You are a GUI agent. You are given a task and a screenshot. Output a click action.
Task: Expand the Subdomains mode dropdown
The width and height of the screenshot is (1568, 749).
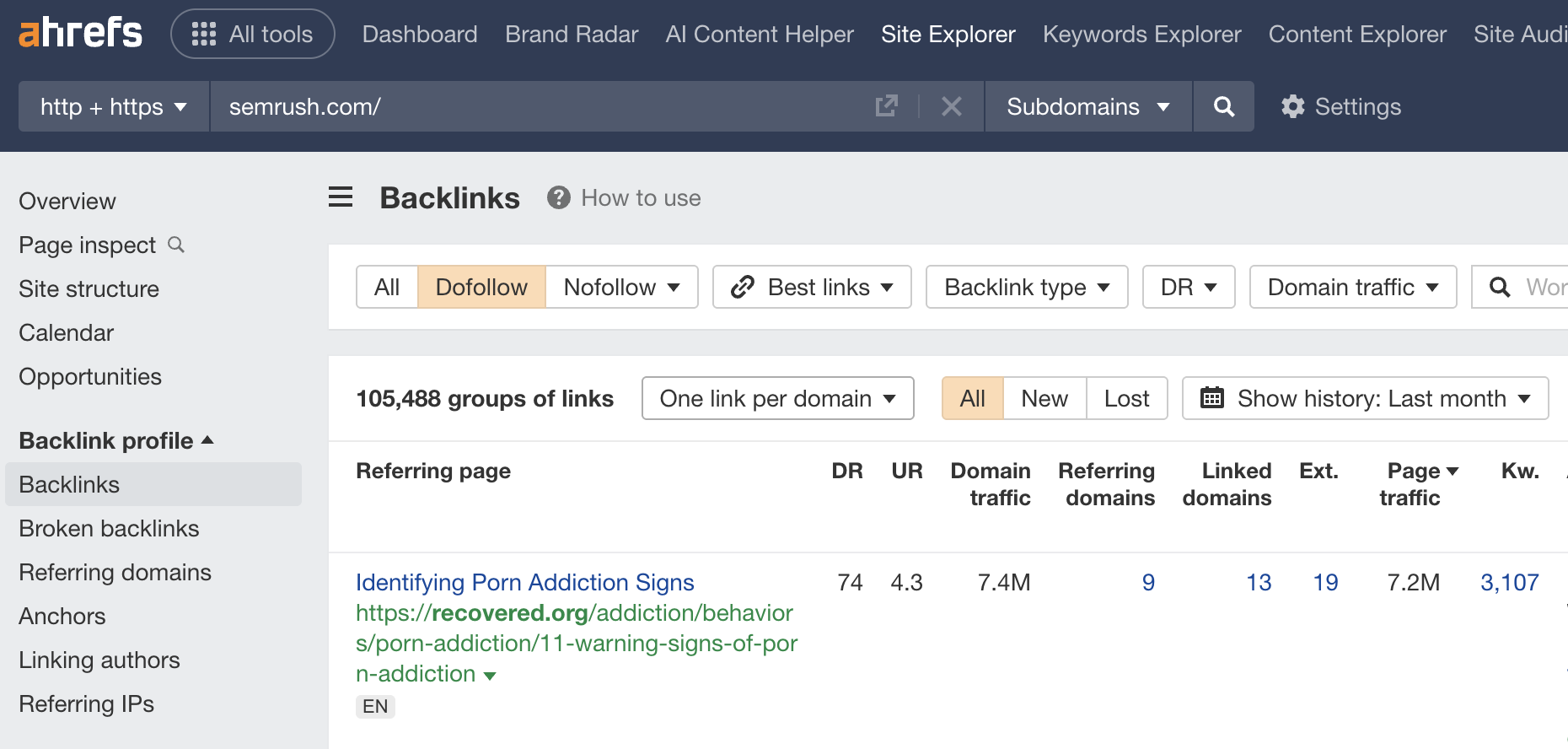click(1087, 106)
